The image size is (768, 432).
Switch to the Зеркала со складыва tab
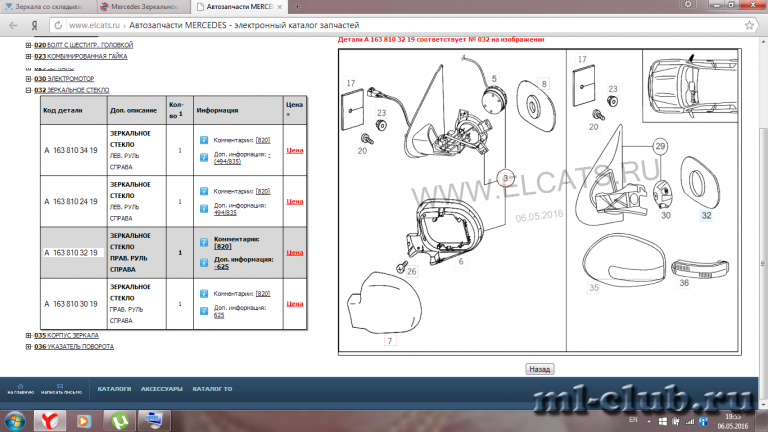[47, 7]
